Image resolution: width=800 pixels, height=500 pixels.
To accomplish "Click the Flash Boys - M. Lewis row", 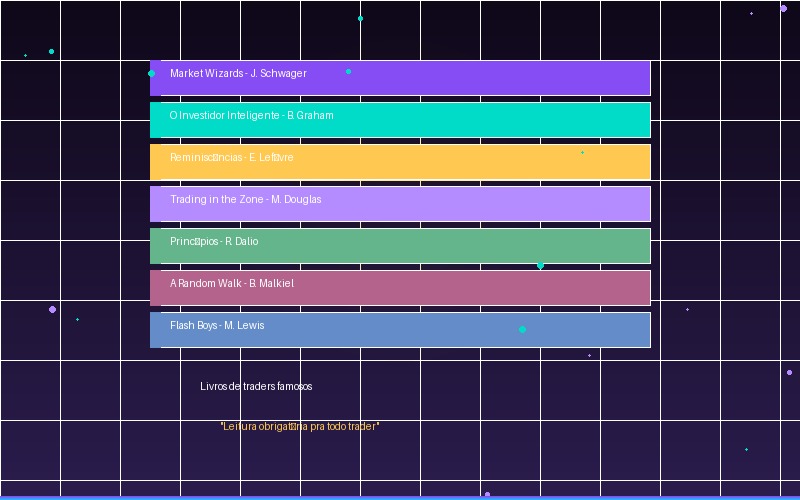I will tap(400, 330).
